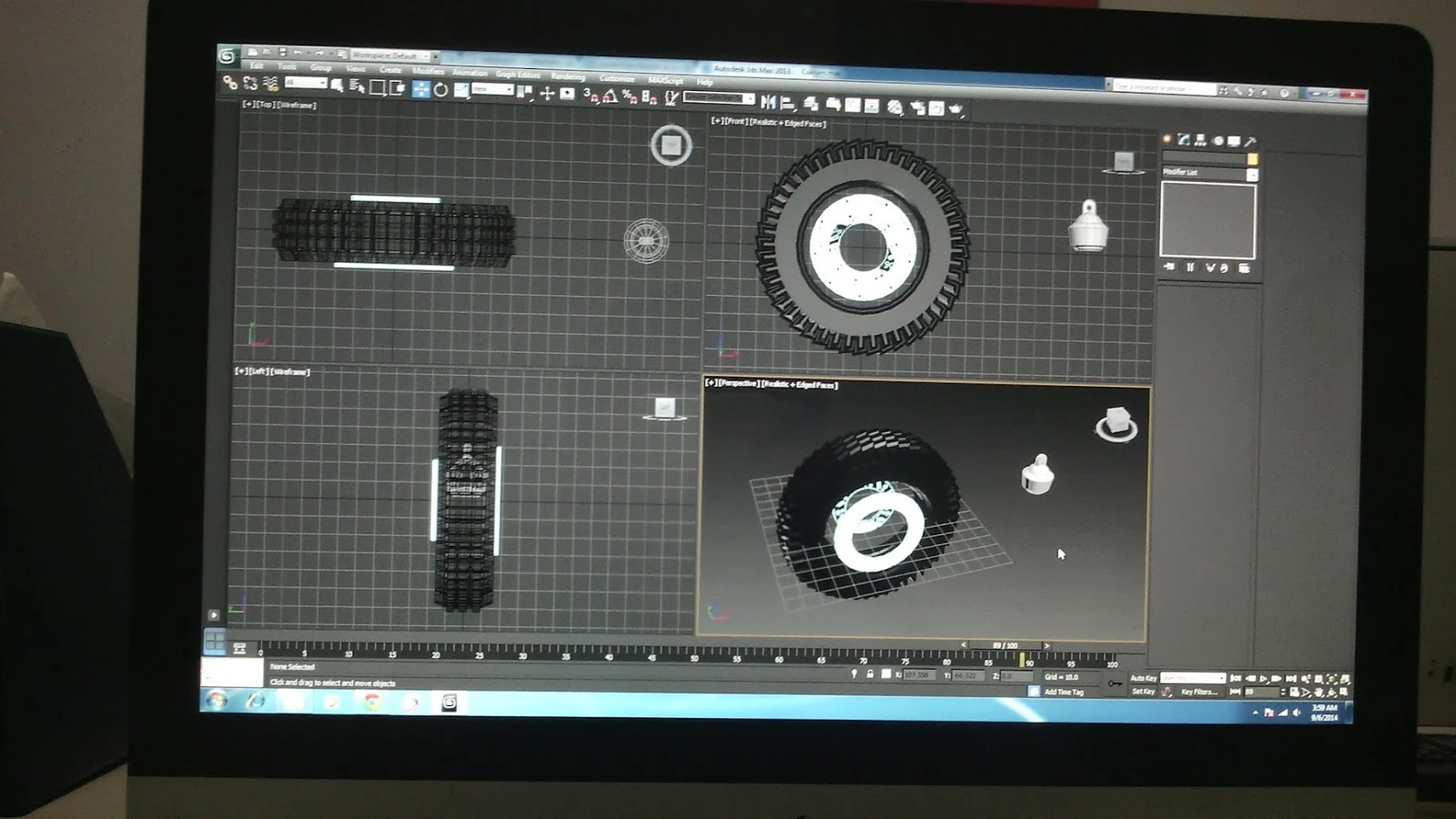Open the Front viewport Realistic shading label
Image resolution: width=1456 pixels, height=819 pixels.
pyautogui.click(x=788, y=123)
